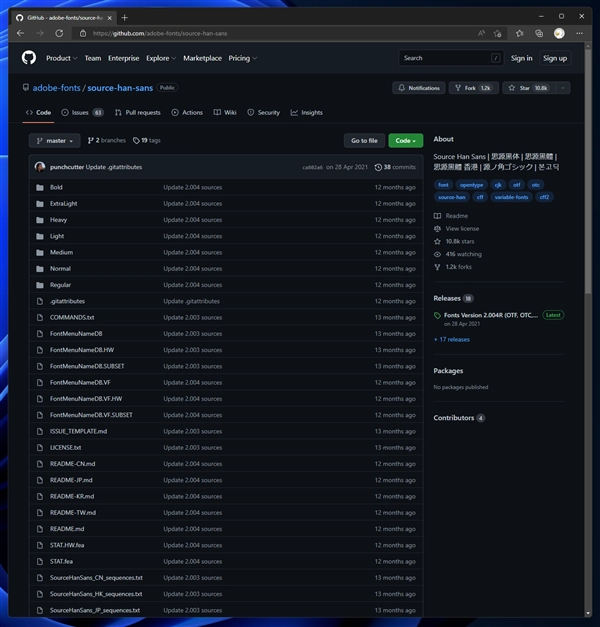This screenshot has height=627, width=600.
Task: Open the Actions tab
Action: 187,112
